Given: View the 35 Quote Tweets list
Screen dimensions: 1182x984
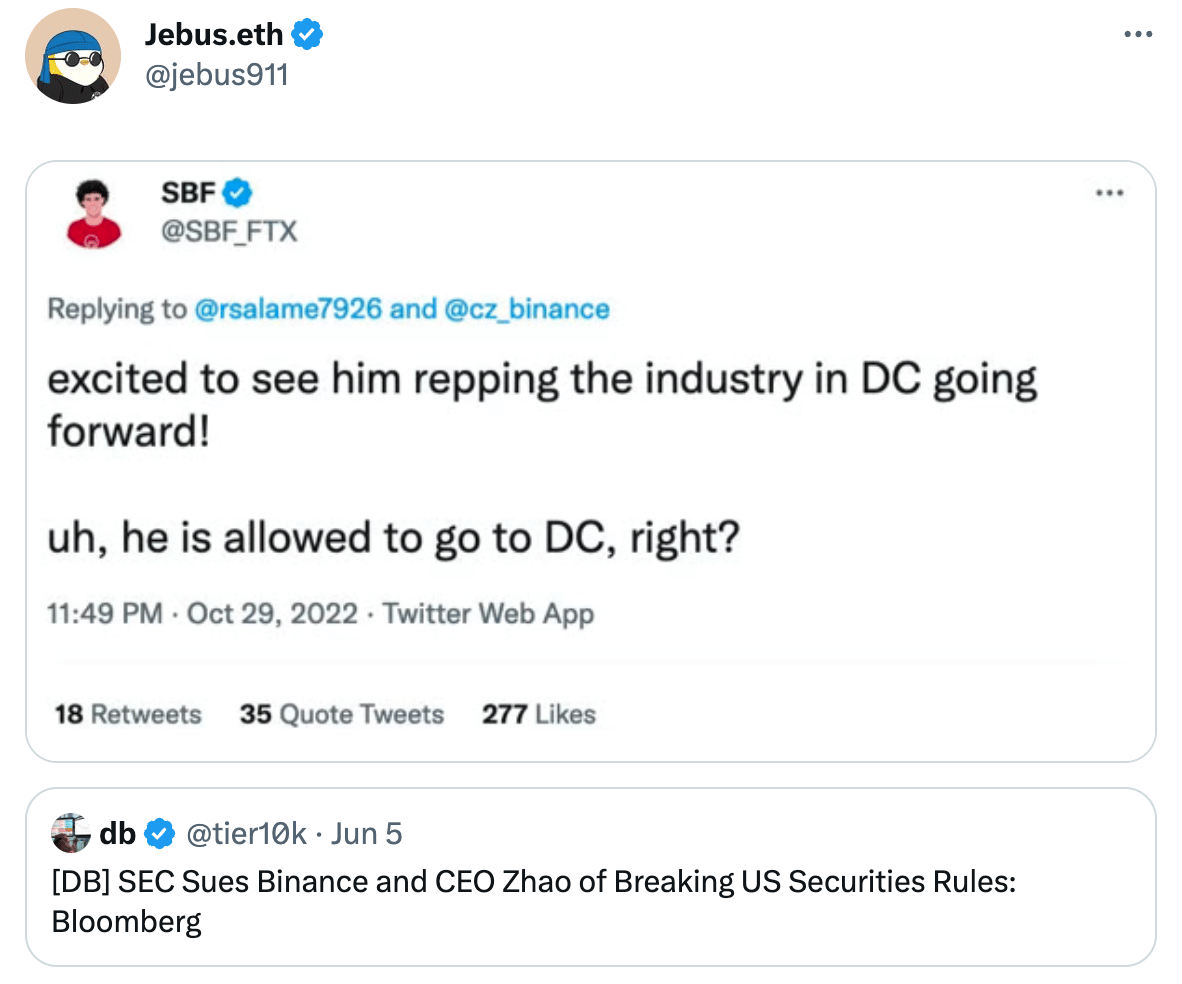Looking at the screenshot, I should pyautogui.click(x=341, y=714).
